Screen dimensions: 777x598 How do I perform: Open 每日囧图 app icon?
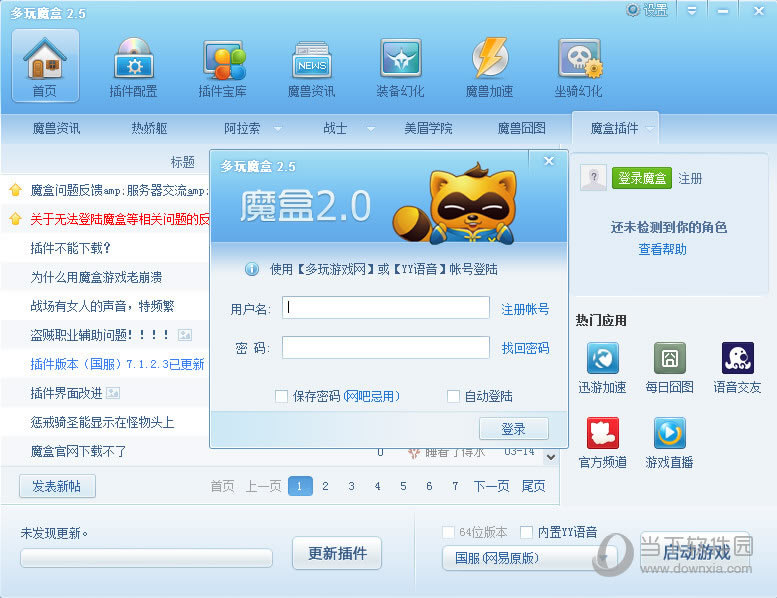(669, 357)
